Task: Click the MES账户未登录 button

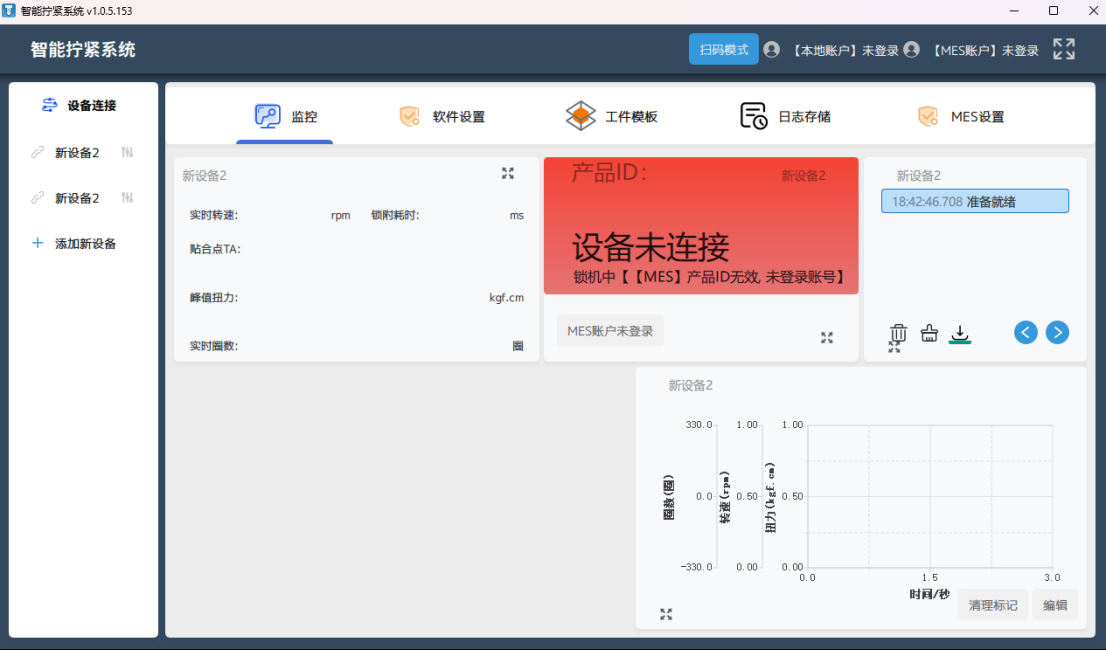Action: pos(610,331)
